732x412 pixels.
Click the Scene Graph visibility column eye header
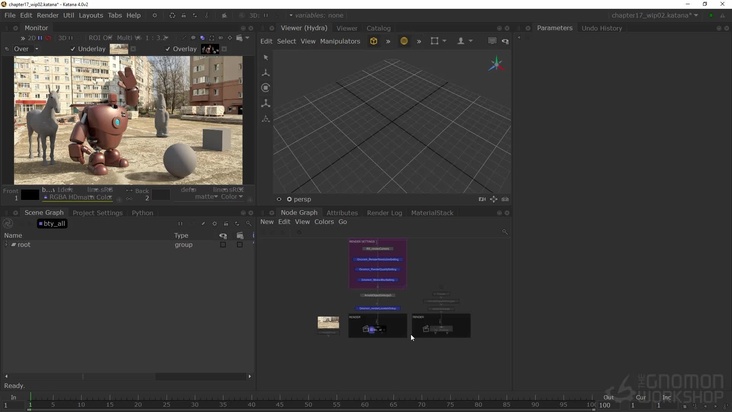(223, 235)
